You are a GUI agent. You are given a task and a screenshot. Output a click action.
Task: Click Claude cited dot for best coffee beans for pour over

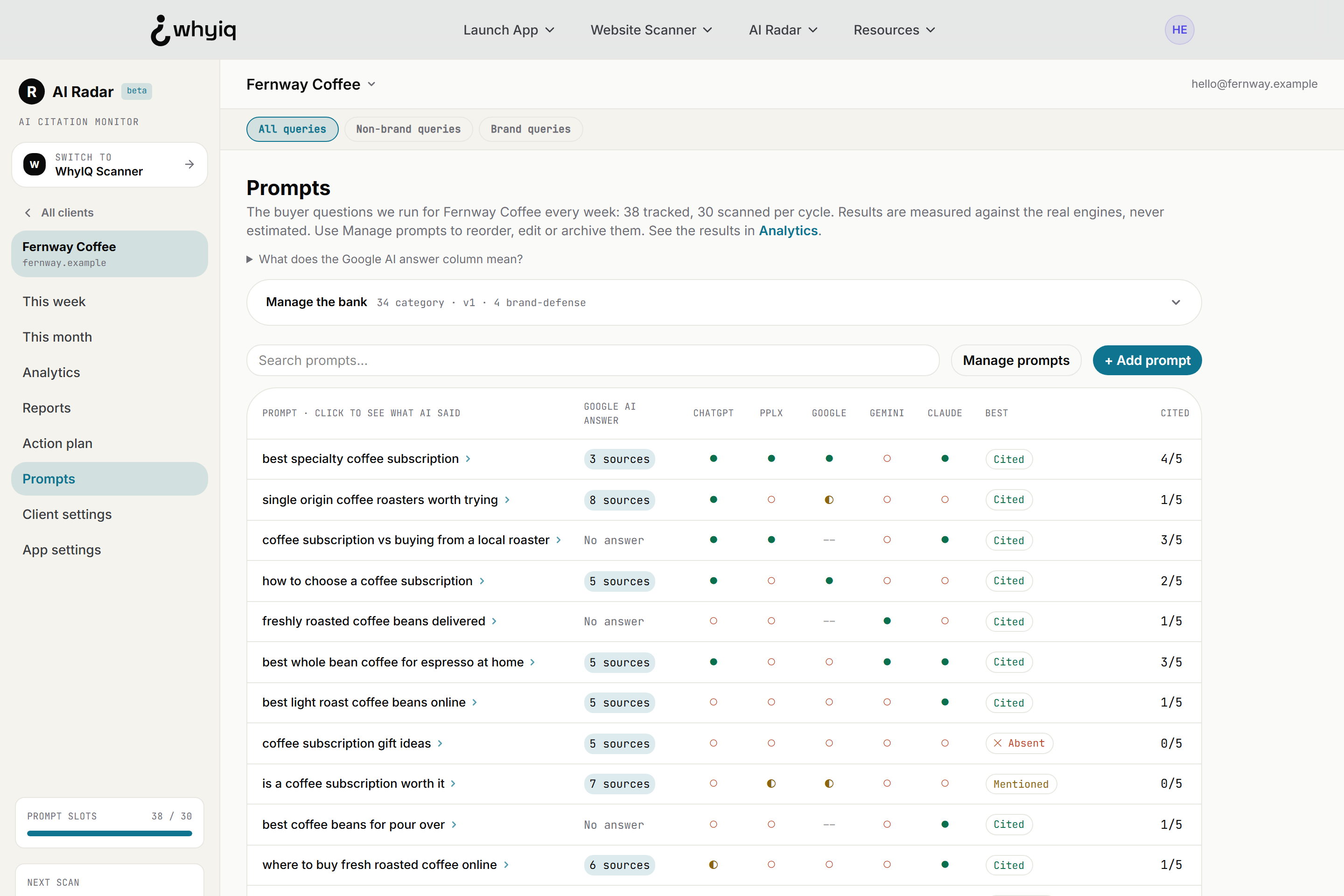click(945, 824)
